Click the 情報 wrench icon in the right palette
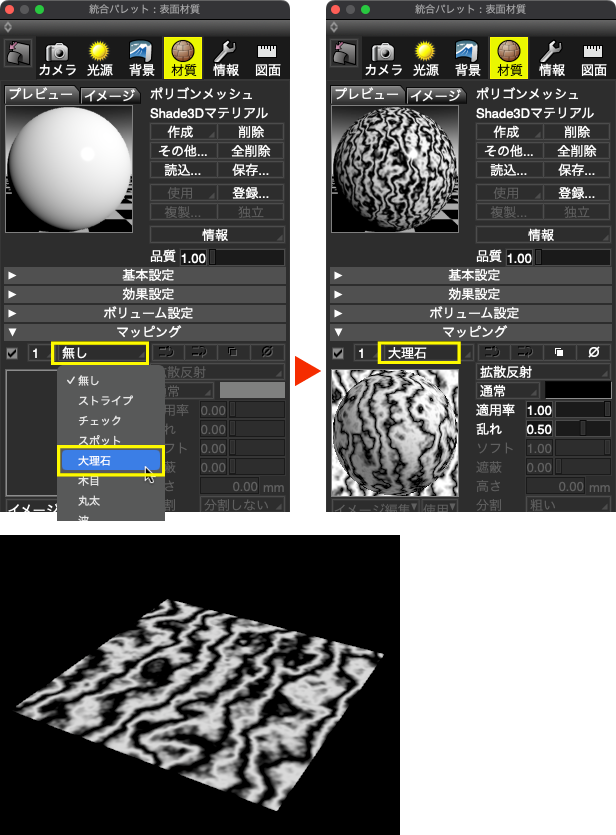Viewport: 616px width, 835px height. pos(552,59)
